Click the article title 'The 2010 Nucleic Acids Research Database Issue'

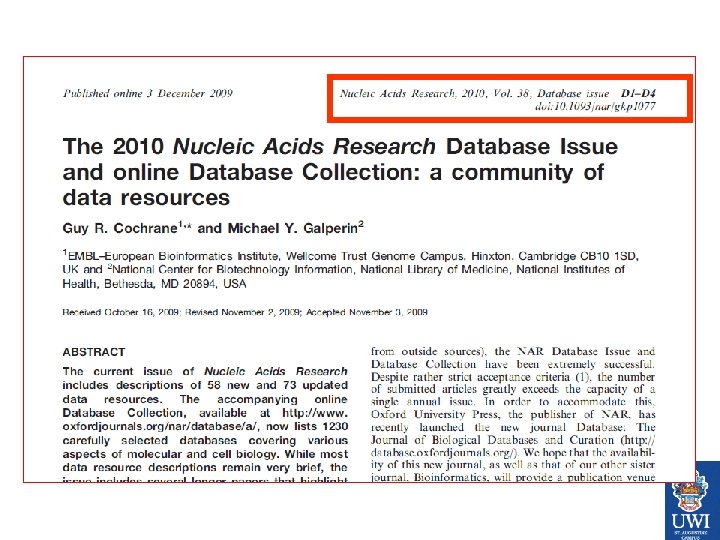(340, 146)
